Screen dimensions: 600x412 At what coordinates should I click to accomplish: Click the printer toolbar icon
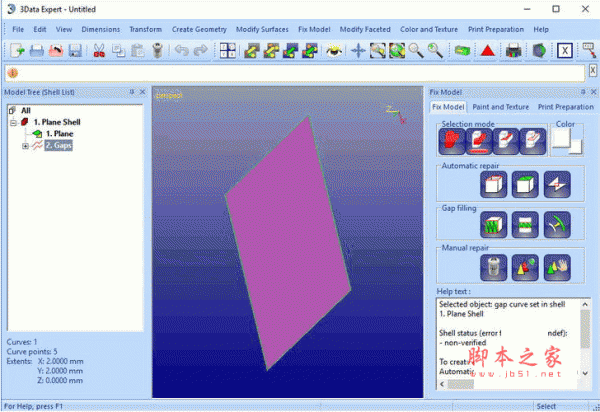pos(513,50)
